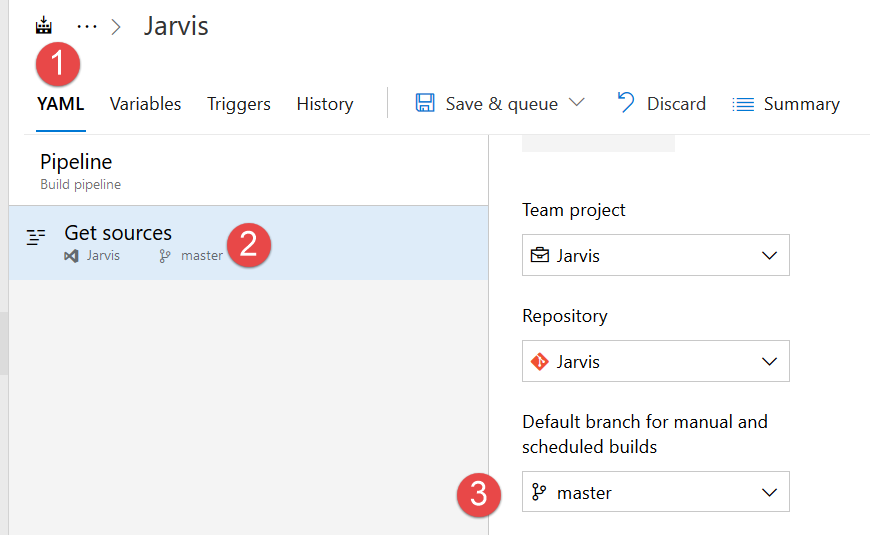Expand the Team project dropdown

(768, 255)
